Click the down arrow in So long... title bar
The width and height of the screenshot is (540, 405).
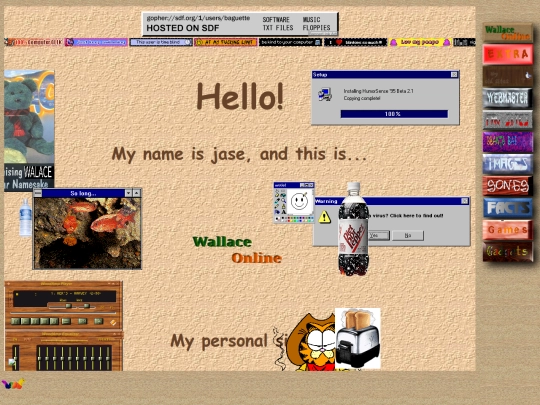[128, 193]
